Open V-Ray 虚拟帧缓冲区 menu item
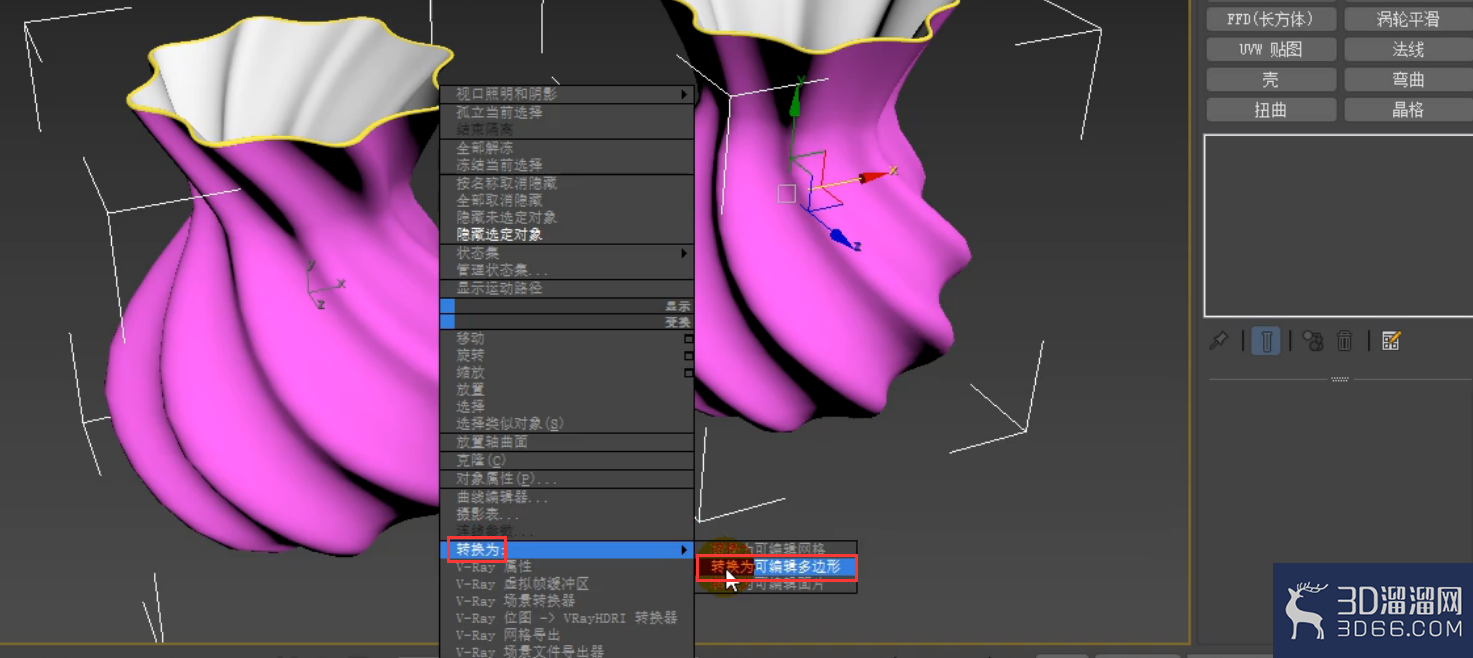The height and width of the screenshot is (658, 1473). tap(567, 584)
